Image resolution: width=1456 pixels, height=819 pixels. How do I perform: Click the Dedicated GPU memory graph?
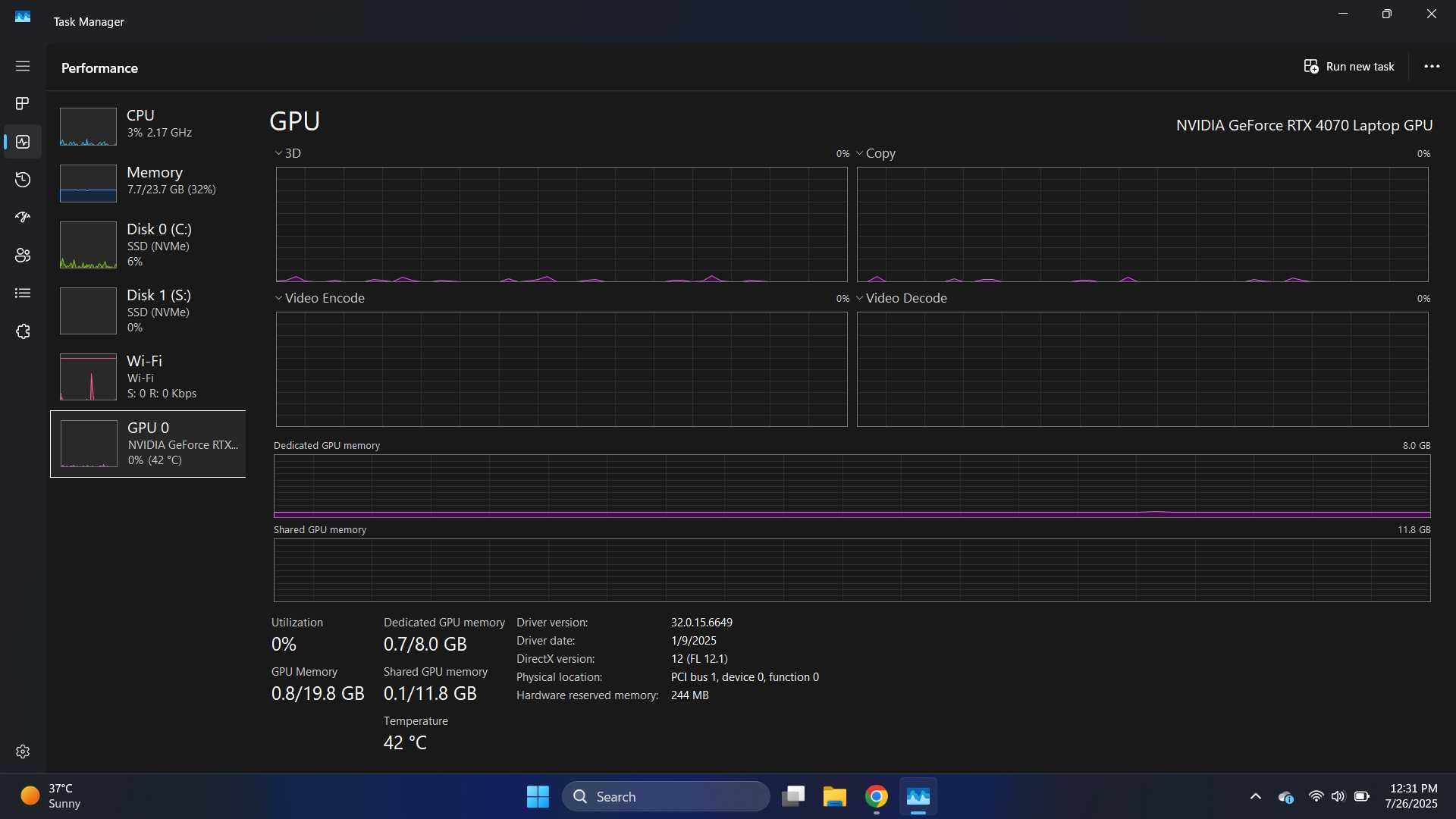point(852,486)
